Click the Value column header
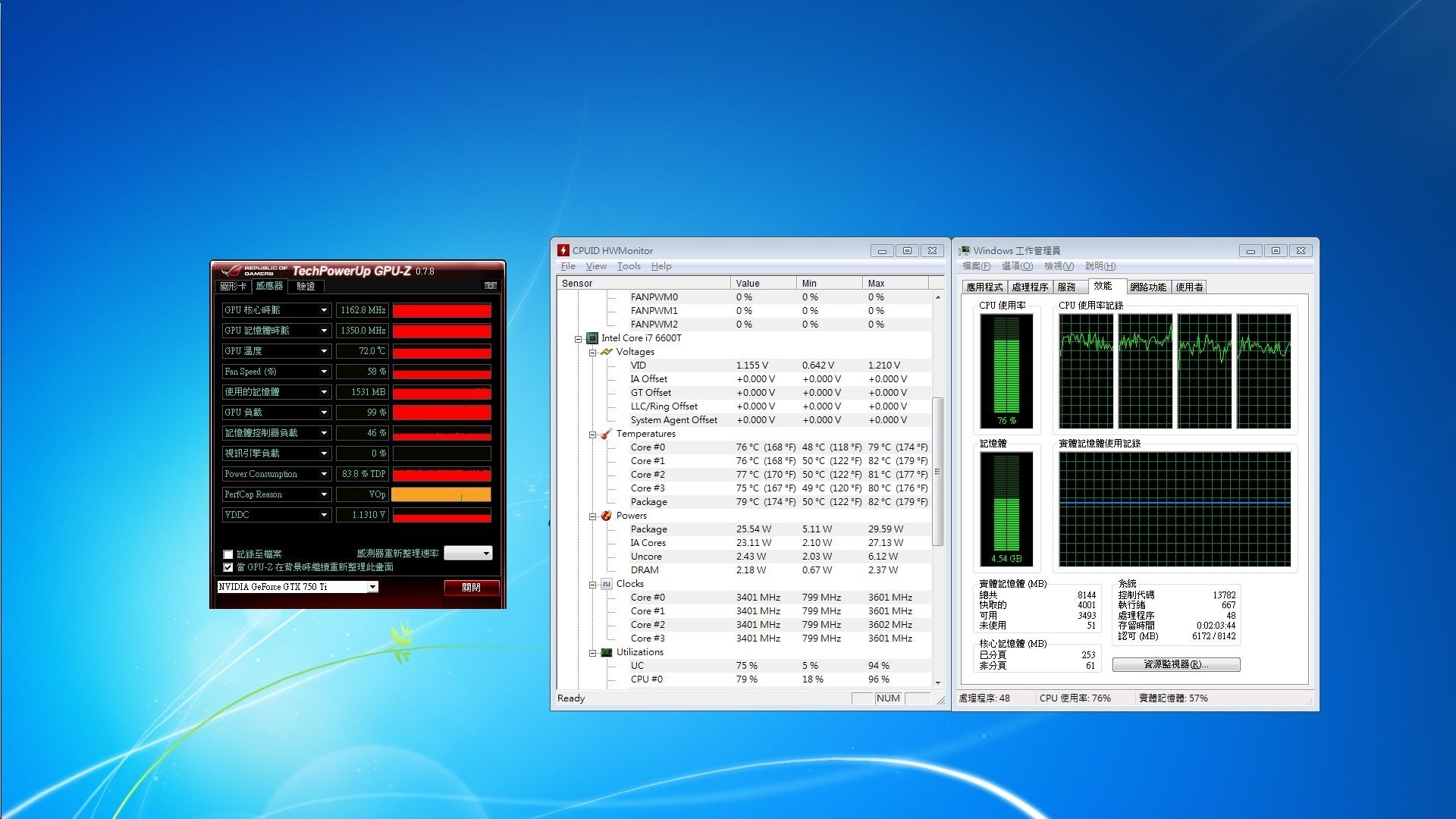Viewport: 1456px width, 819px height. point(764,283)
